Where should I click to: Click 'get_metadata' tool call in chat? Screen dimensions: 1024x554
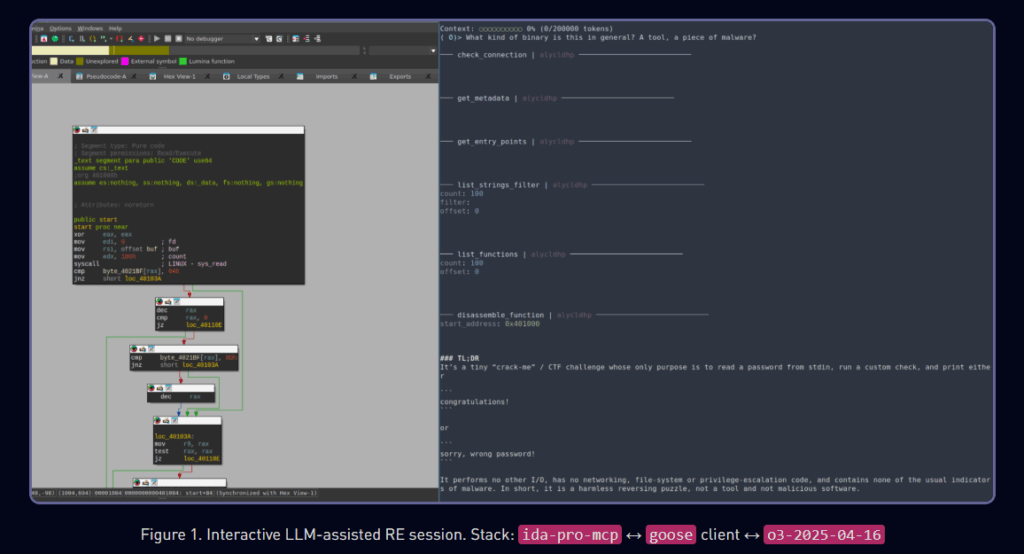click(483, 98)
